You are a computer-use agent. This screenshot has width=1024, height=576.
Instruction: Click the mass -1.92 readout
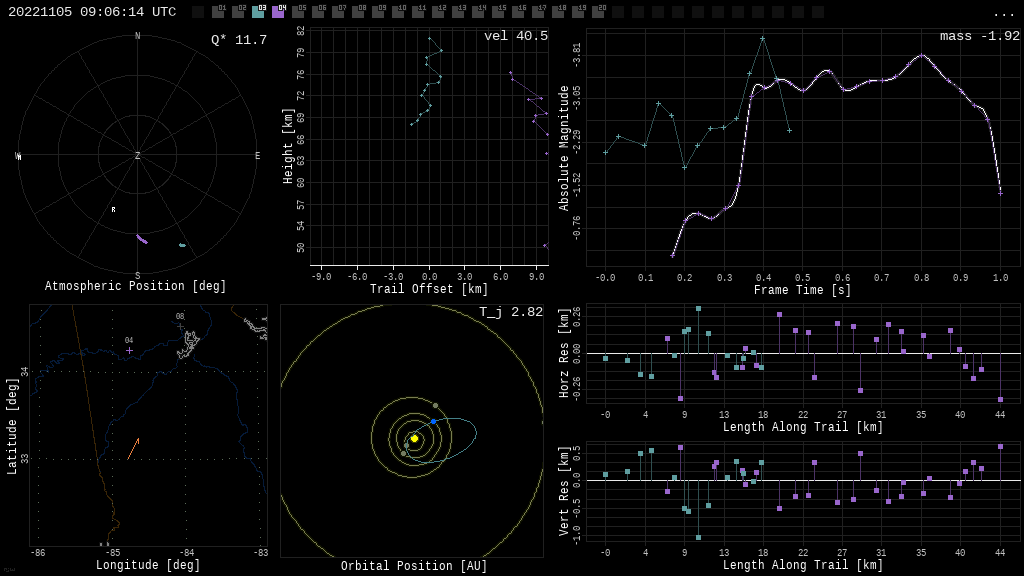coord(979,36)
